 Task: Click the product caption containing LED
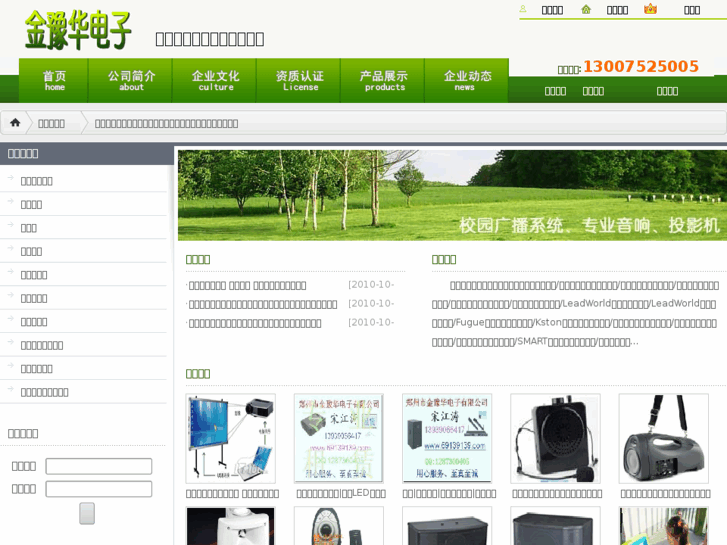[x=341, y=494]
